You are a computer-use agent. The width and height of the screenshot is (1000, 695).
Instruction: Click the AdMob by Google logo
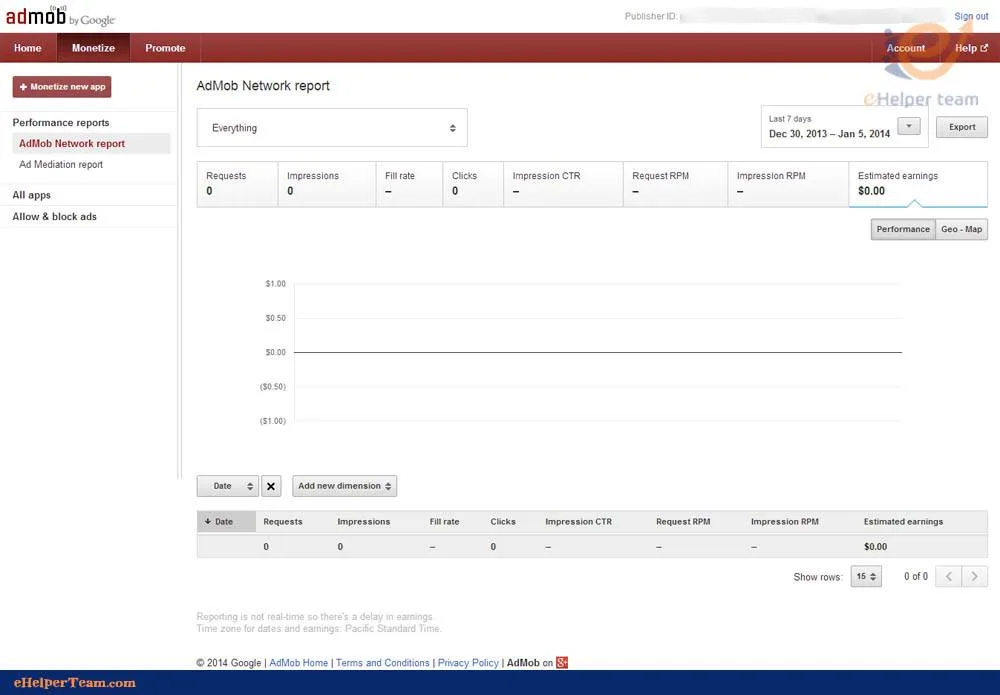pos(60,16)
